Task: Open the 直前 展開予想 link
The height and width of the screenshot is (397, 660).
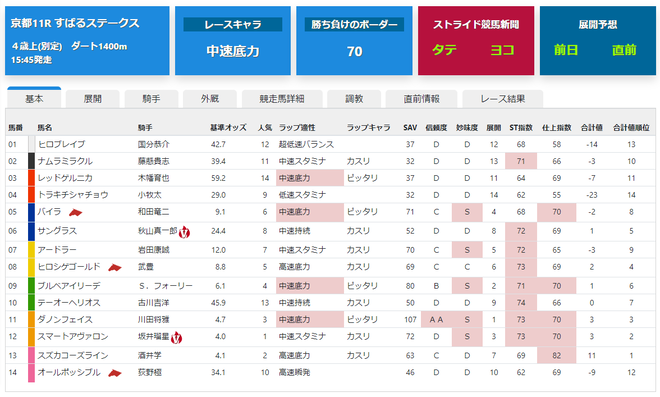Action: [624, 50]
